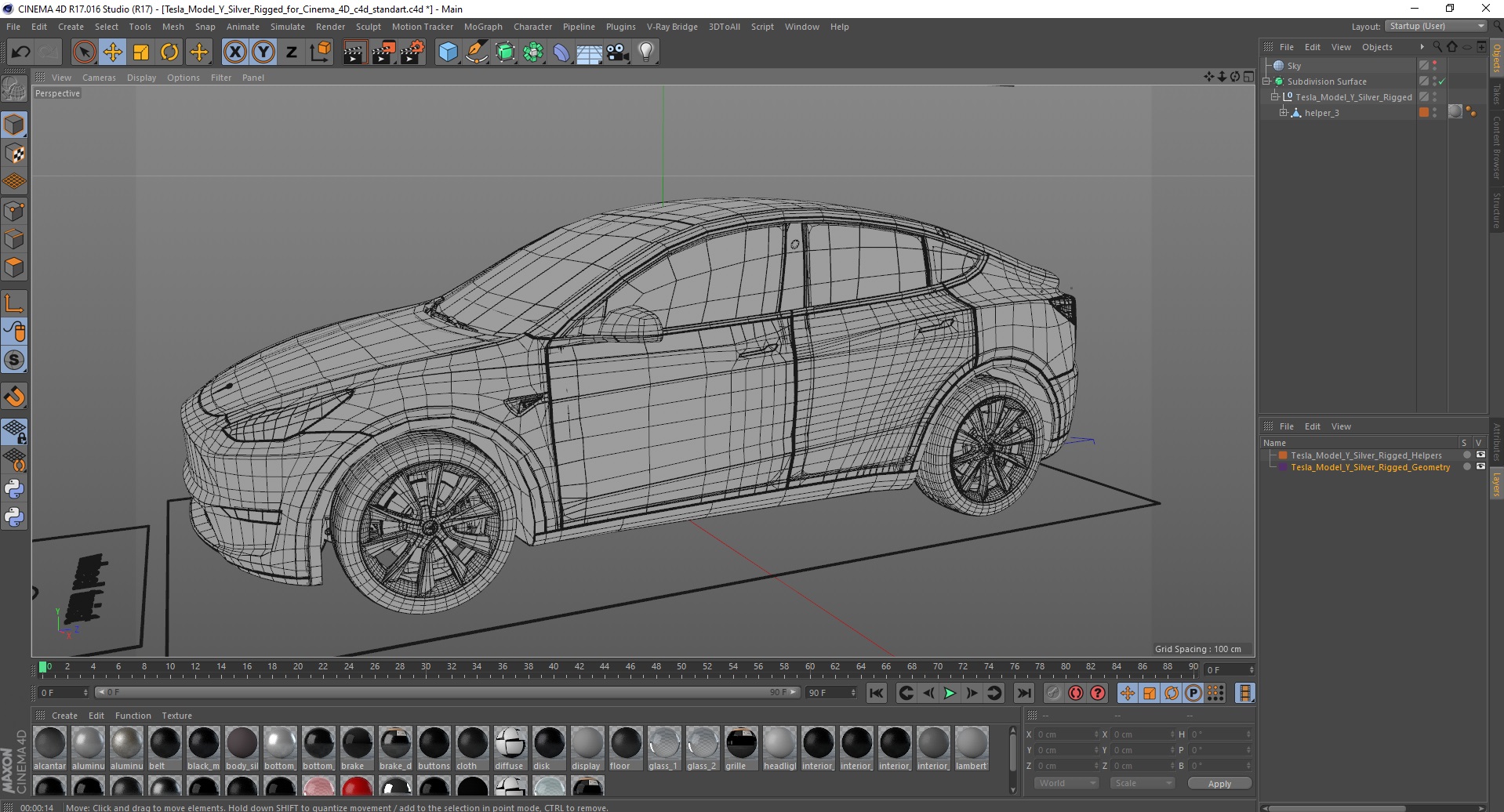Click the Apply button
The image size is (1504, 812).
click(x=1219, y=784)
